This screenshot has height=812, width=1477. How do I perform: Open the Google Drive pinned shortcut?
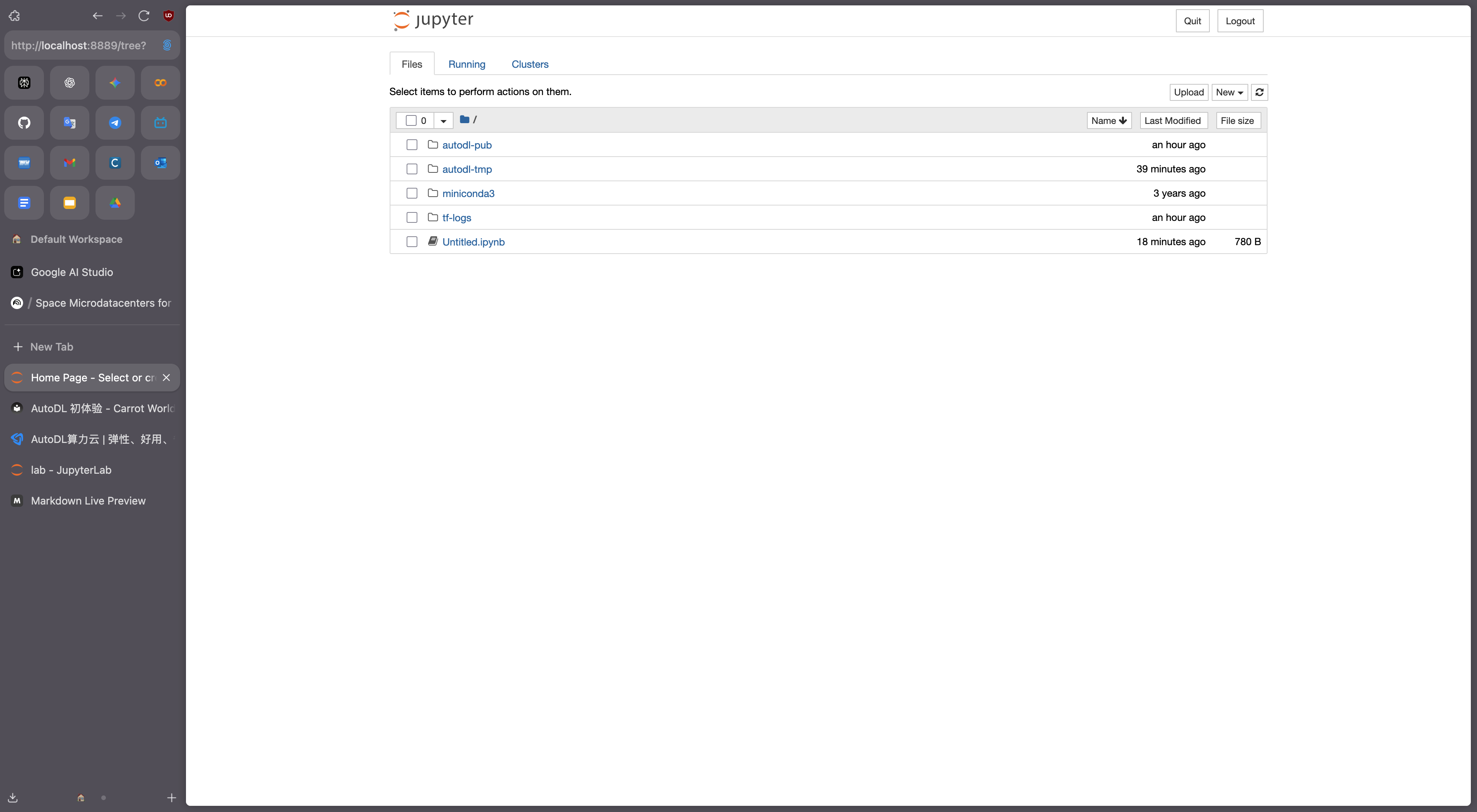[x=115, y=203]
